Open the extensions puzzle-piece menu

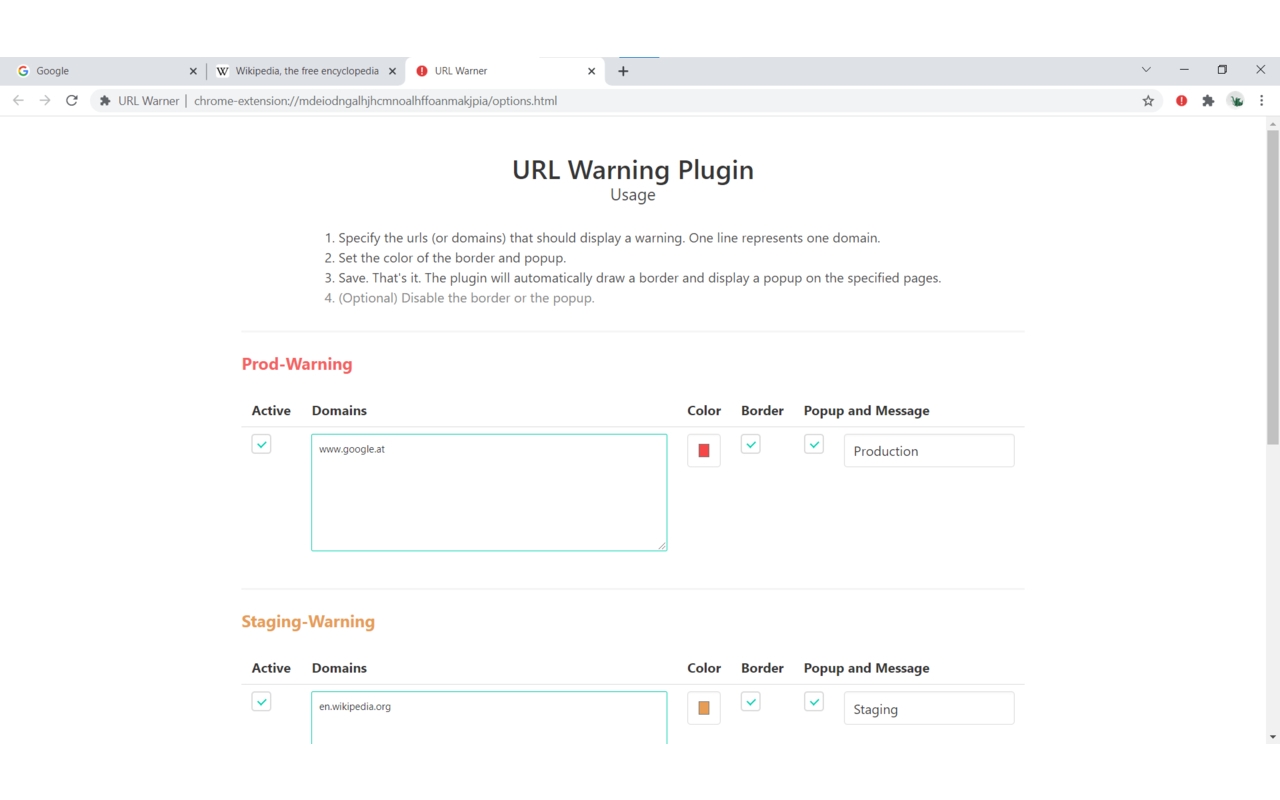pyautogui.click(x=1208, y=100)
